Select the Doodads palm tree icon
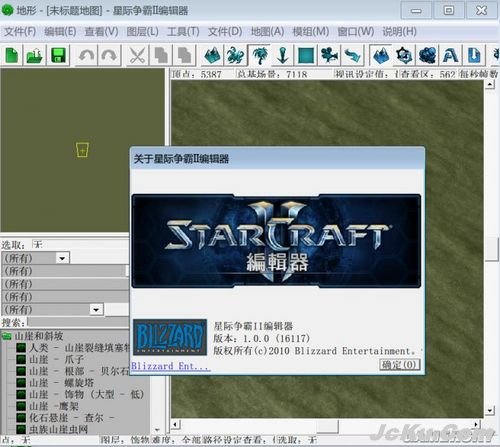 [x=259, y=55]
